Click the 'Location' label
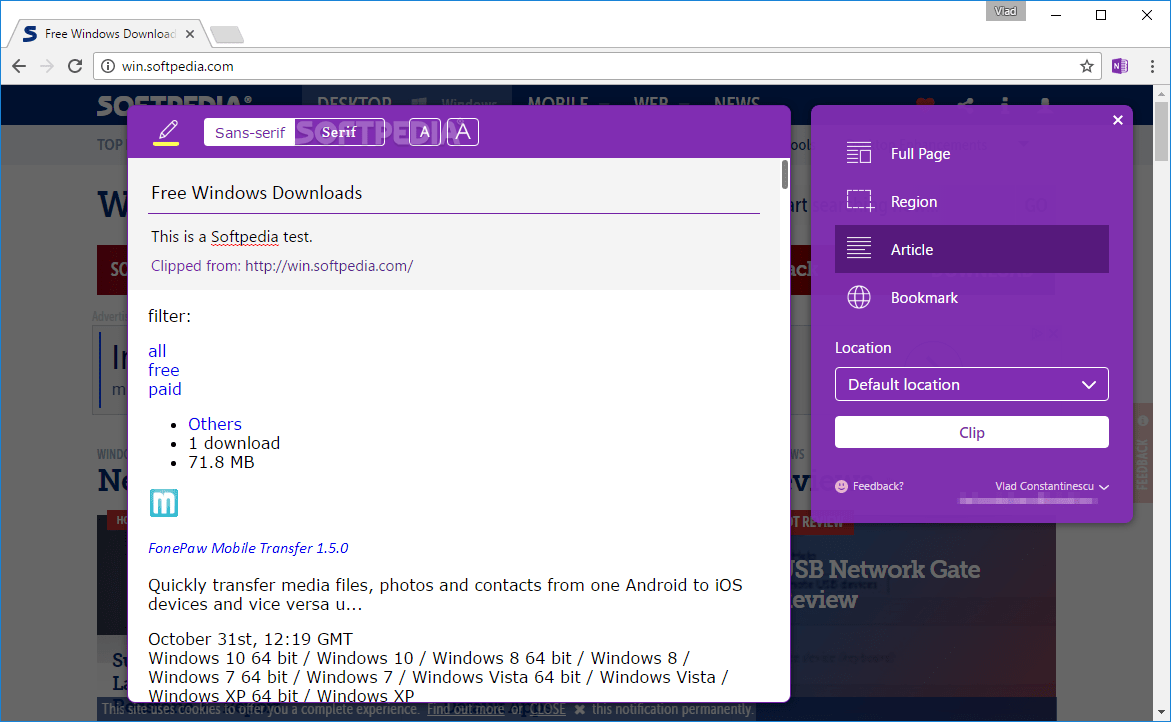 [863, 348]
